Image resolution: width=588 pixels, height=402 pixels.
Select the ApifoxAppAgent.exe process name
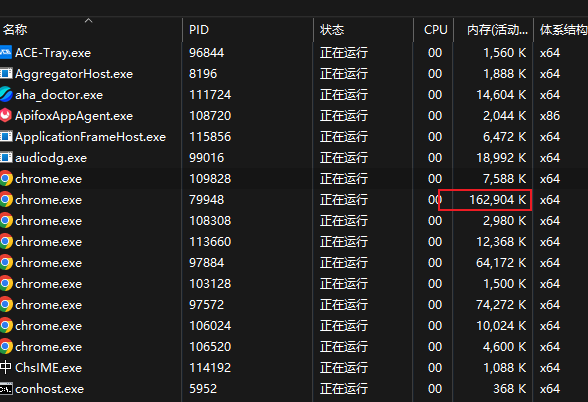(74, 116)
